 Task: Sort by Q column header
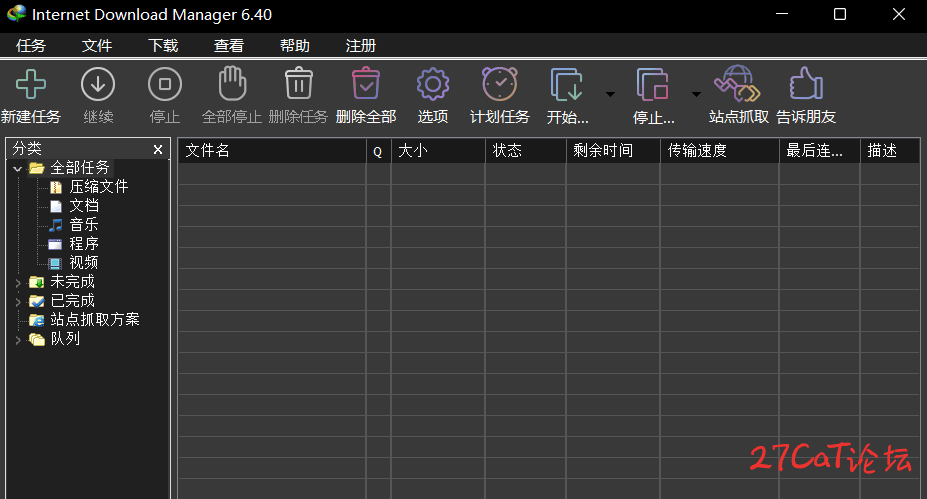pyautogui.click(x=378, y=151)
